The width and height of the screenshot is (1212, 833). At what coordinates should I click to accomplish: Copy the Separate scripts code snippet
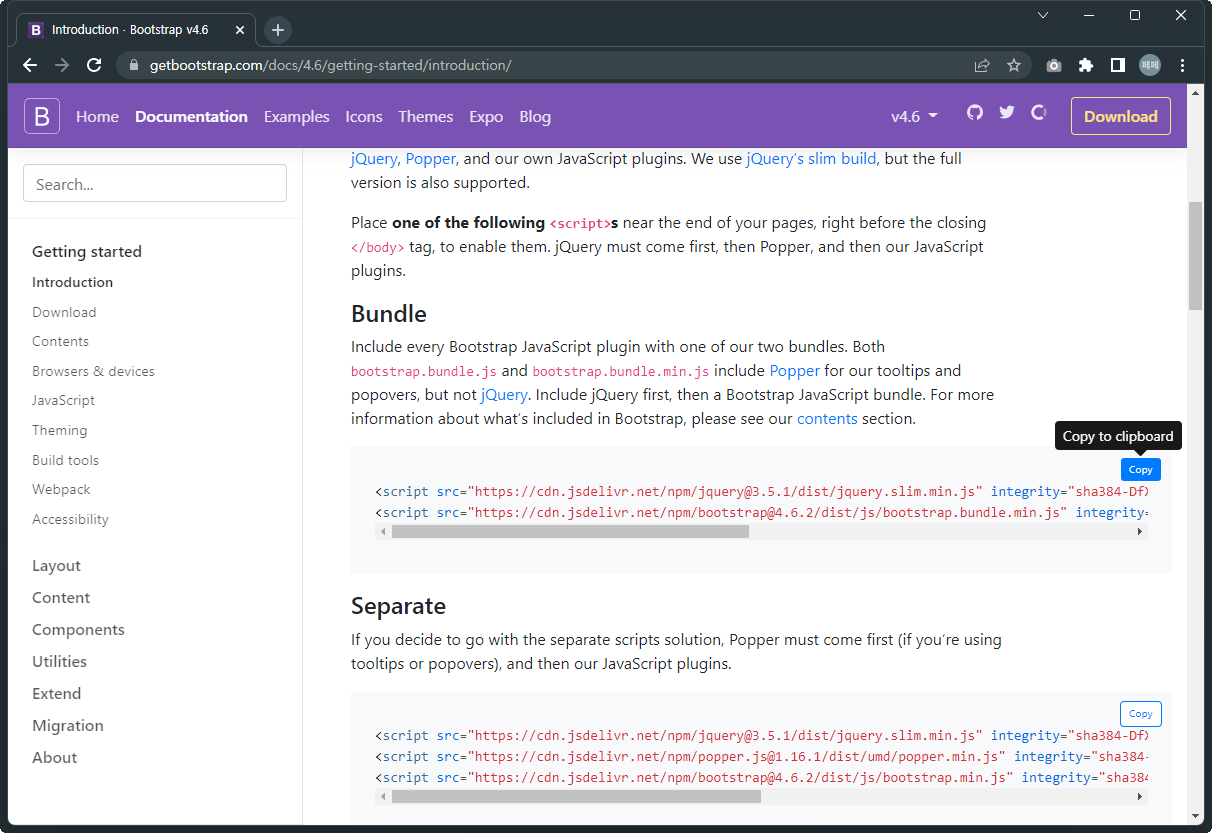pyautogui.click(x=1140, y=713)
